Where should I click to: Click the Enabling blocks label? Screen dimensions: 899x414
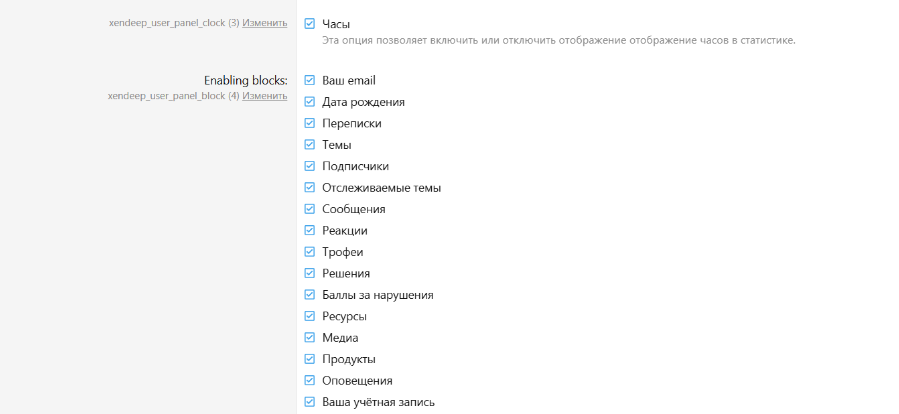coord(245,80)
